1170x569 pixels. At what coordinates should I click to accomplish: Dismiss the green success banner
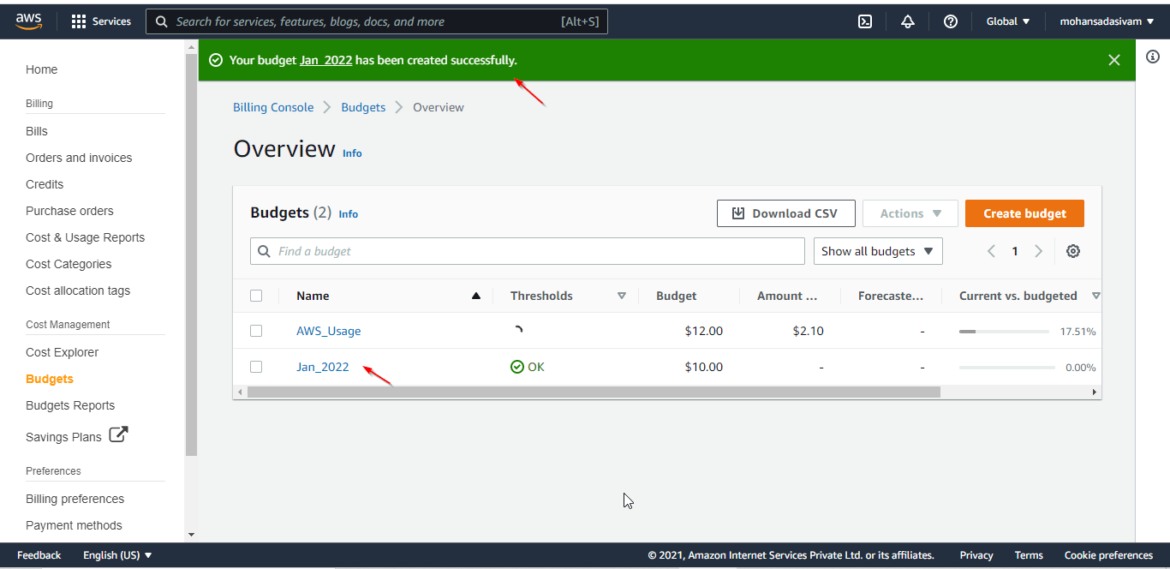click(1114, 60)
